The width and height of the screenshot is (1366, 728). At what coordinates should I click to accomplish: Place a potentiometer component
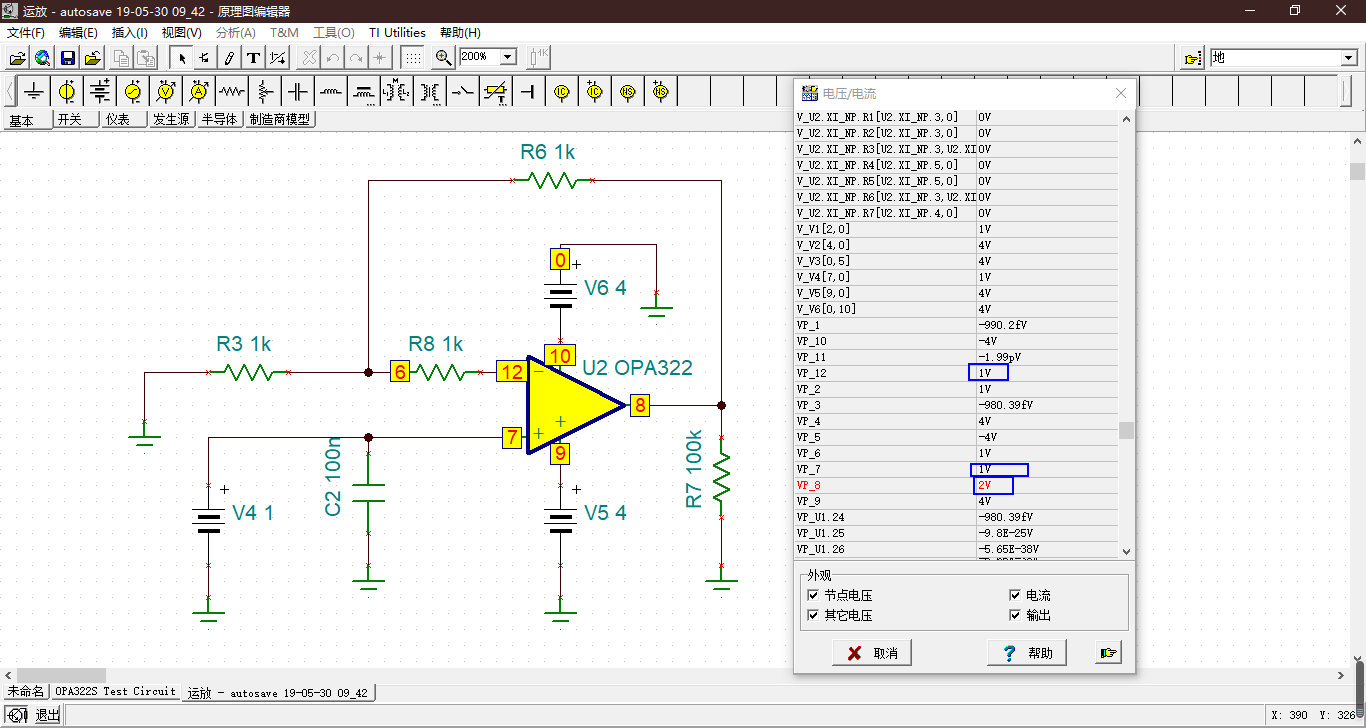click(x=265, y=92)
